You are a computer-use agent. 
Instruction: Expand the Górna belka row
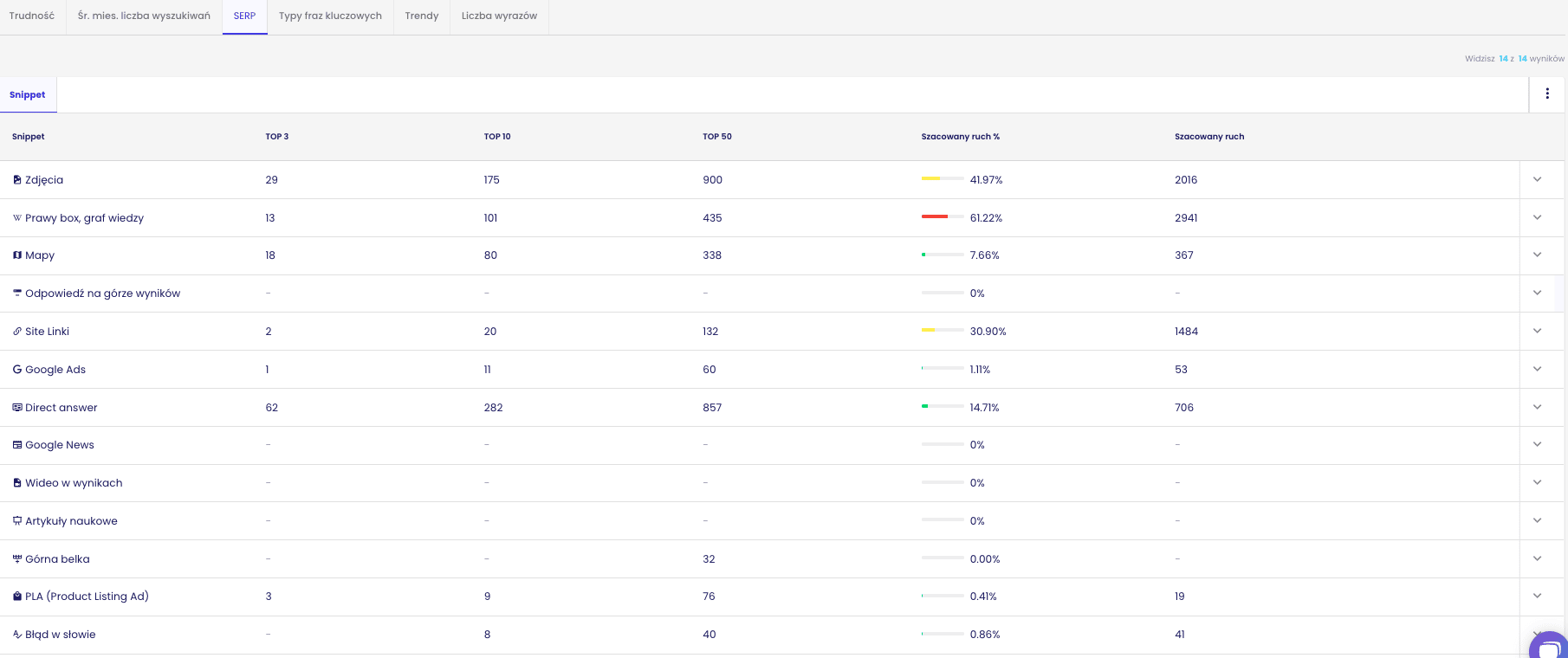click(x=1538, y=558)
